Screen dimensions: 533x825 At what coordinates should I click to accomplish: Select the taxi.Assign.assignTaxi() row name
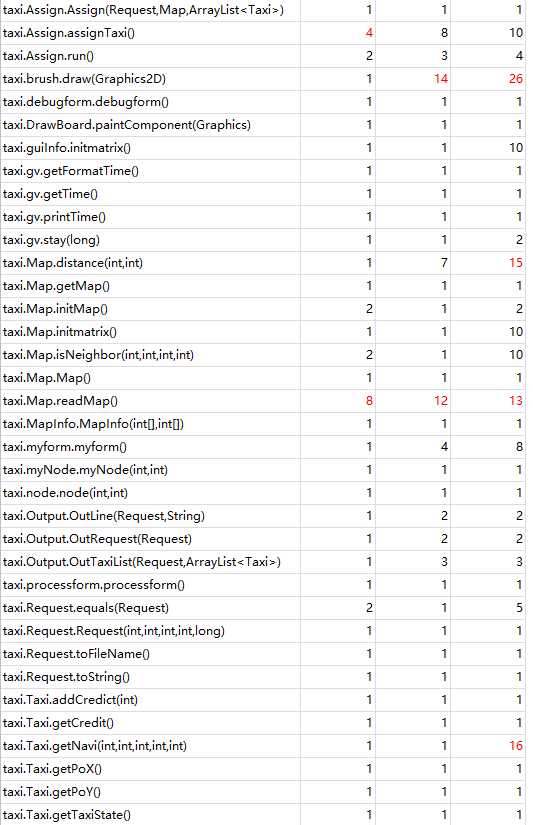69,33
